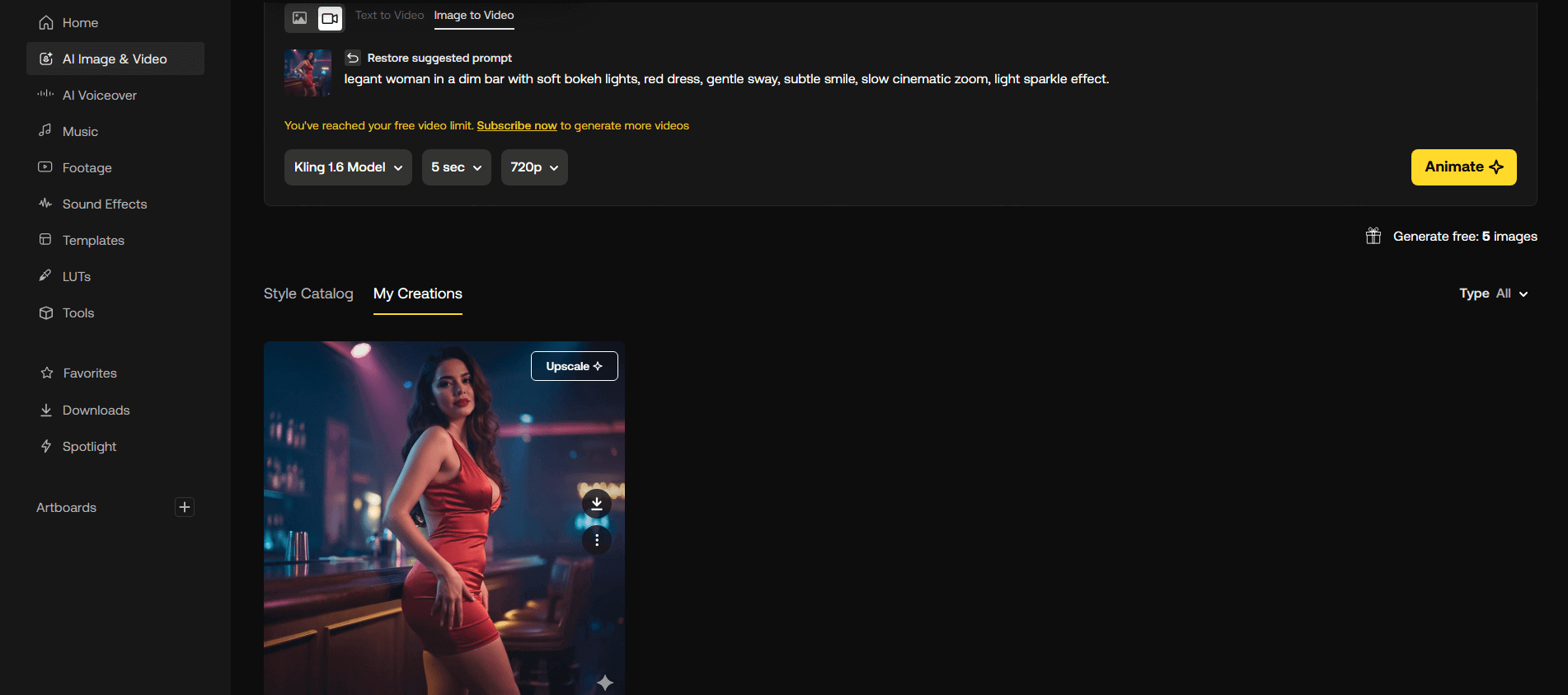1568x695 pixels.
Task: Open the three-dot options on the image
Action: point(597,540)
